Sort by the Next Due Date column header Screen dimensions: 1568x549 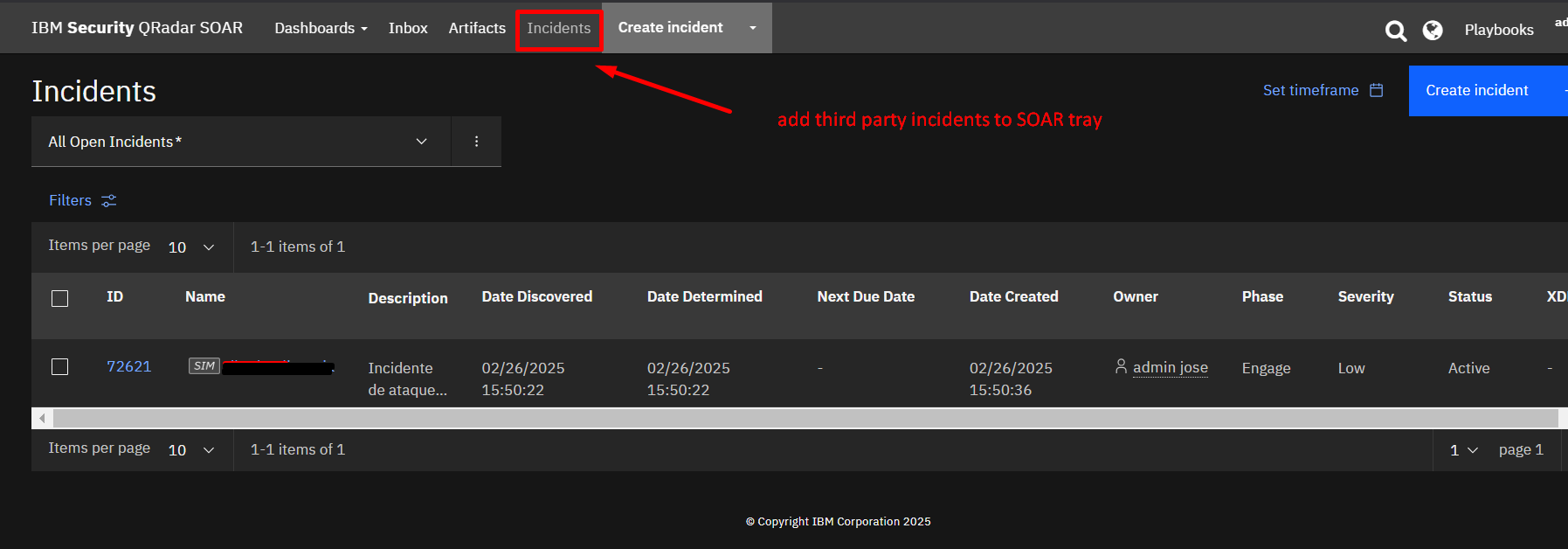[866, 297]
